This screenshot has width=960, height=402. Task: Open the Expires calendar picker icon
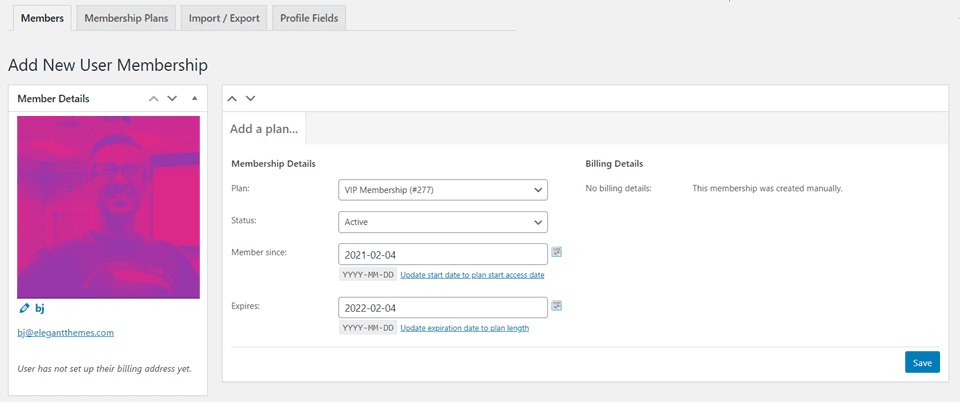557,306
